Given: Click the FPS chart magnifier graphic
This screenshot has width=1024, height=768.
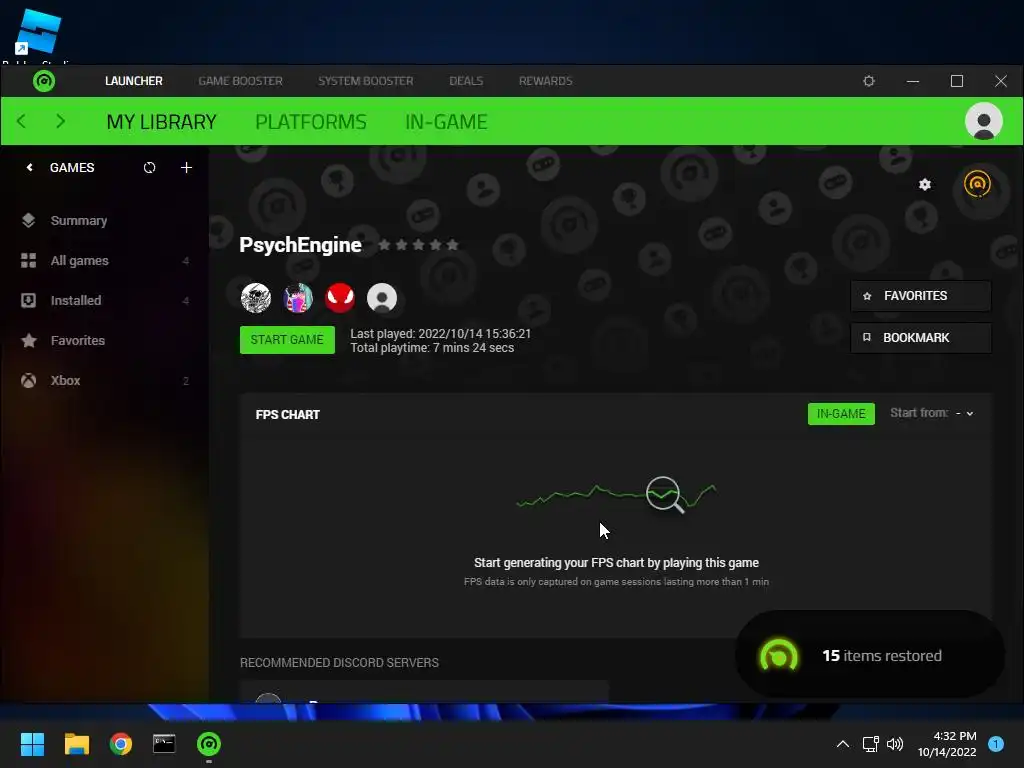Looking at the screenshot, I should [665, 494].
